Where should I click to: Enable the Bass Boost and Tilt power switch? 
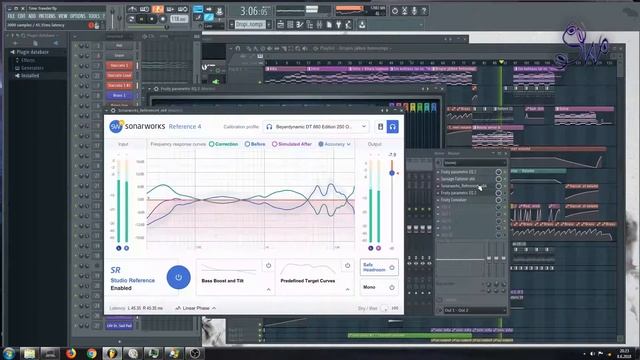tap(268, 265)
